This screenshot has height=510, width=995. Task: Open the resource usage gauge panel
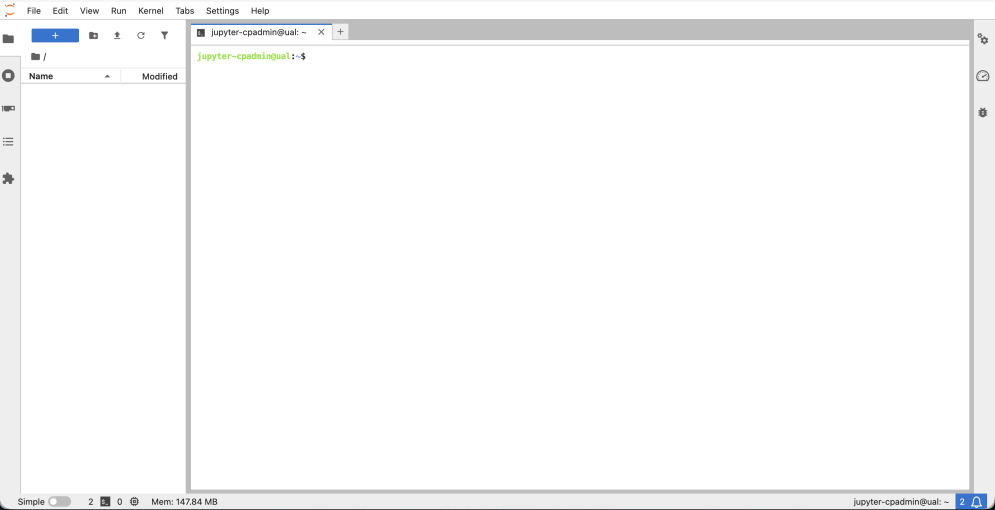point(982,76)
